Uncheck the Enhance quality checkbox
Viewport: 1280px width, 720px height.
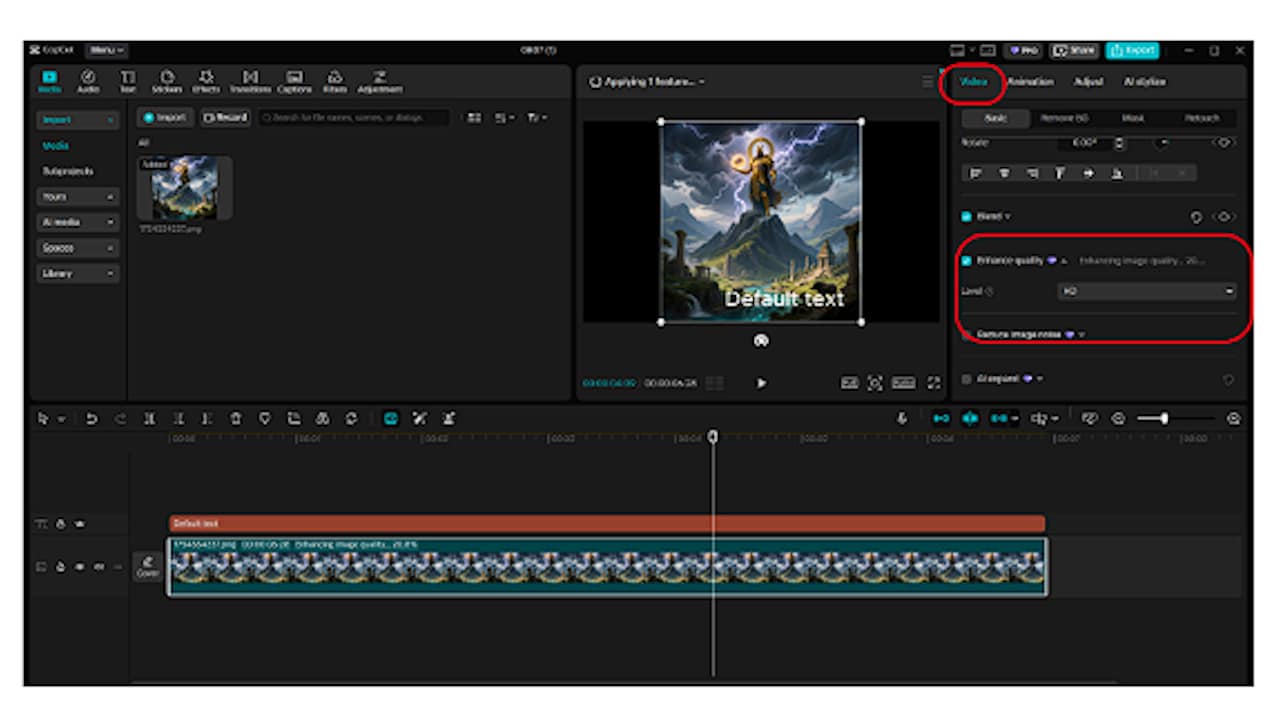coord(966,261)
